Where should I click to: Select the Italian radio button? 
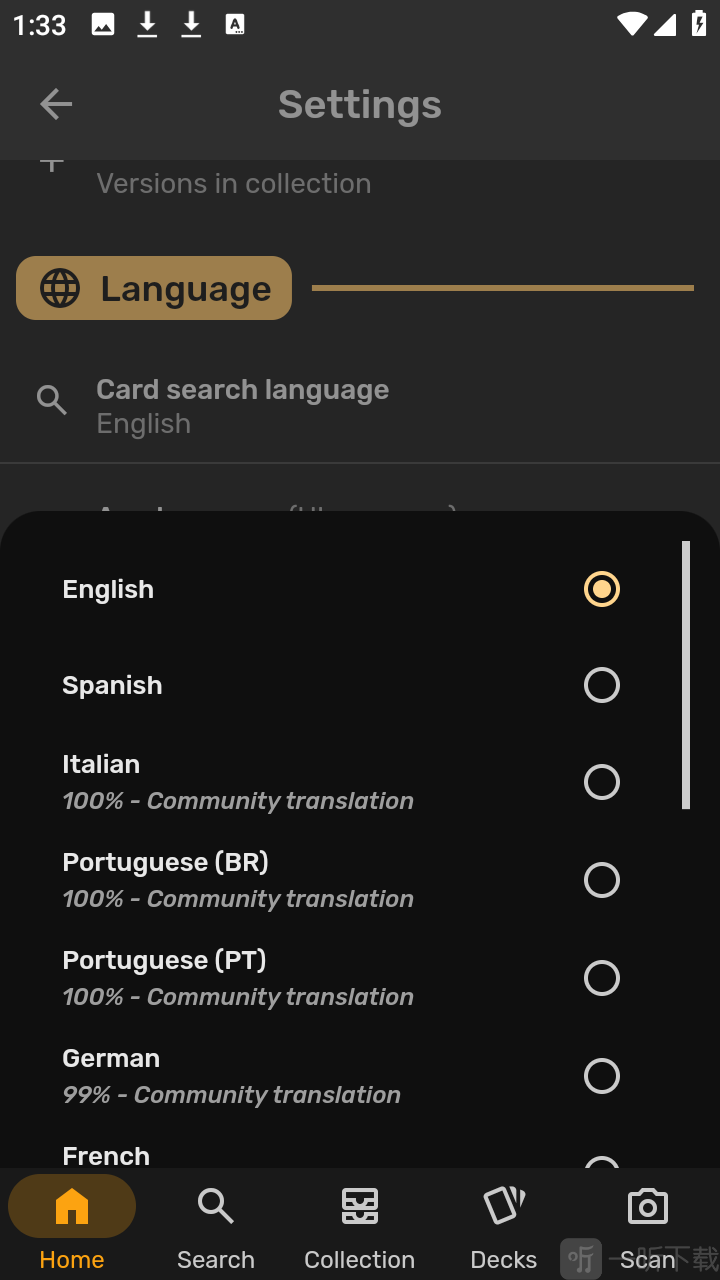pos(602,782)
